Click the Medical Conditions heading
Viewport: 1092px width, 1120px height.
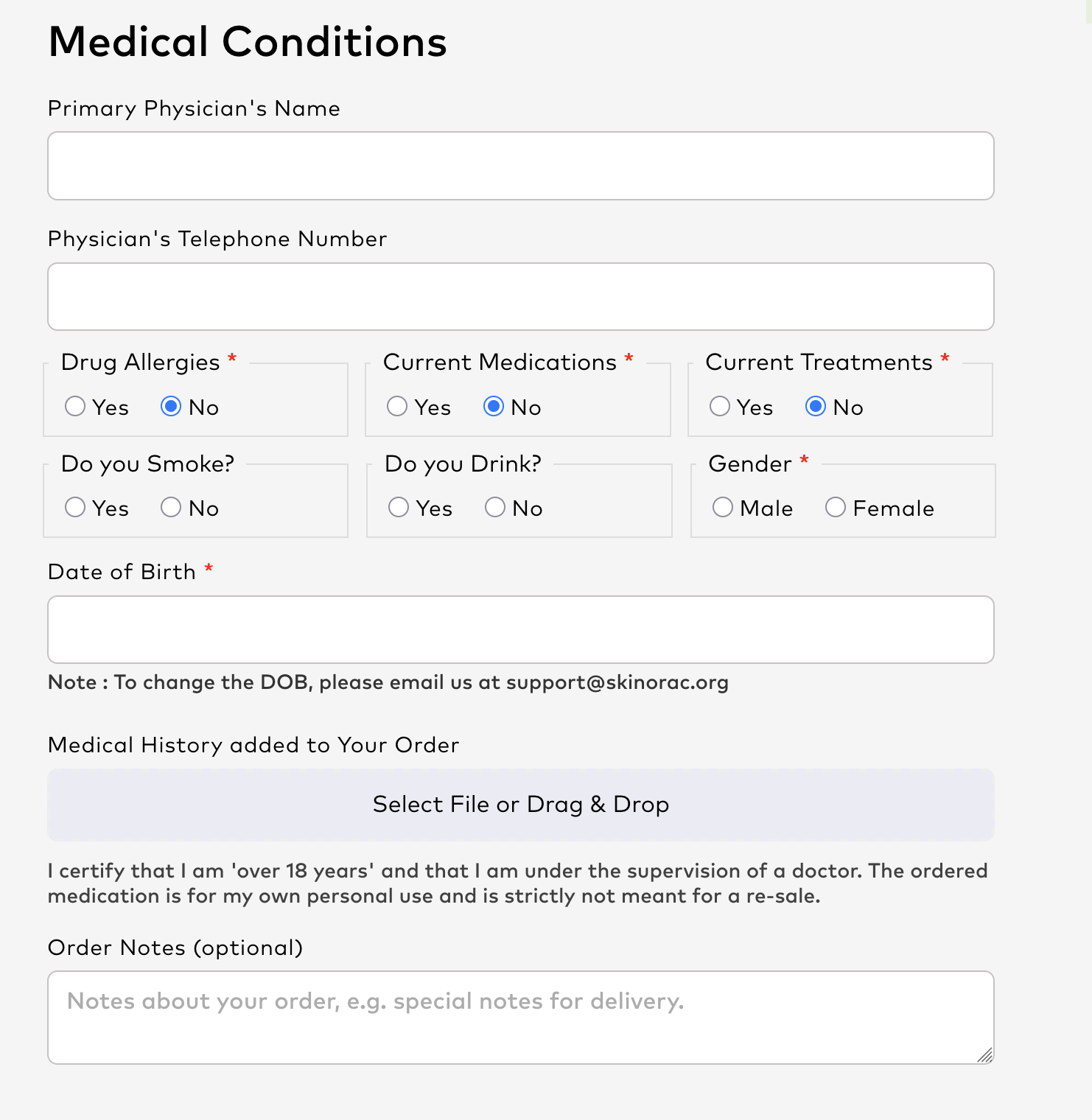coord(248,41)
